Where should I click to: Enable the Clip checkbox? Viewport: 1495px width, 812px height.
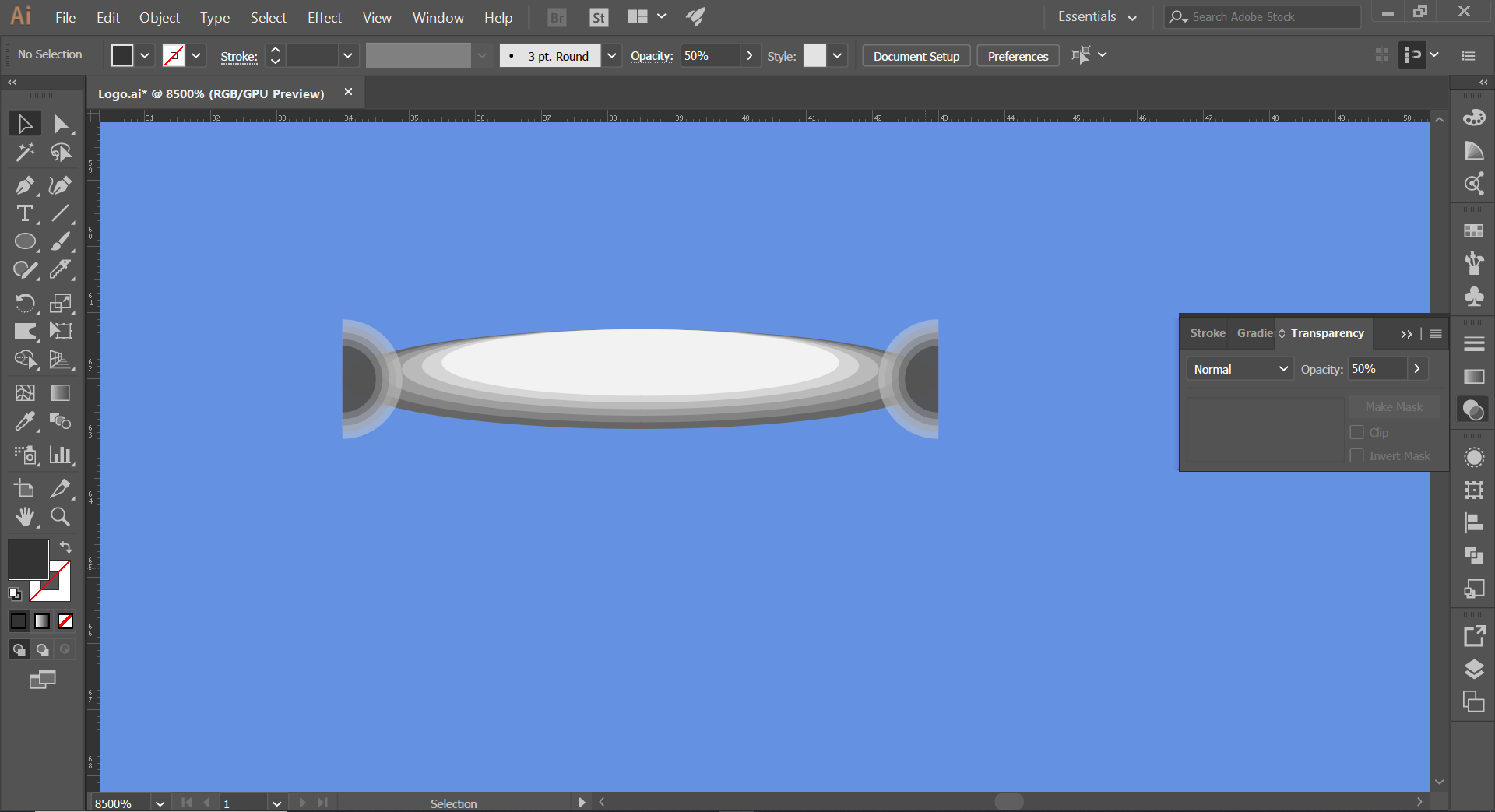coord(1357,432)
